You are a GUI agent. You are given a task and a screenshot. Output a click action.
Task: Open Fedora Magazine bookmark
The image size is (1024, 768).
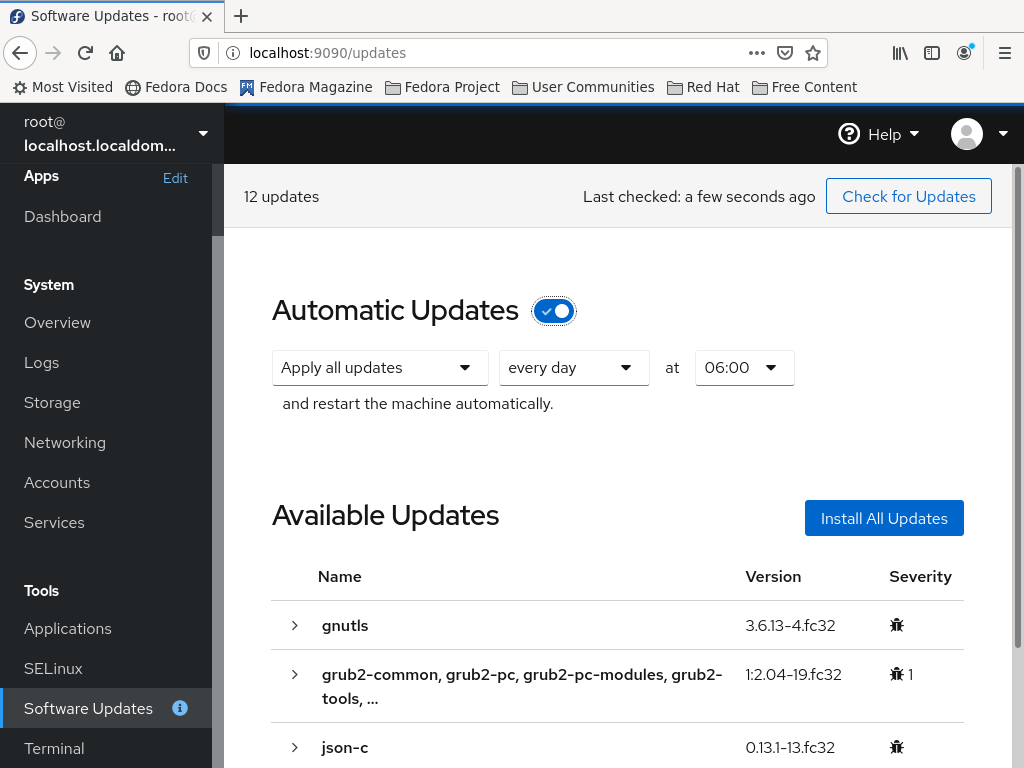[306, 88]
